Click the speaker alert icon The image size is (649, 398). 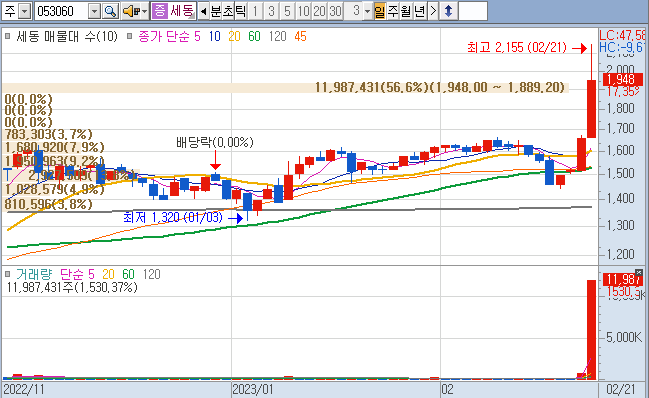tap(132, 11)
